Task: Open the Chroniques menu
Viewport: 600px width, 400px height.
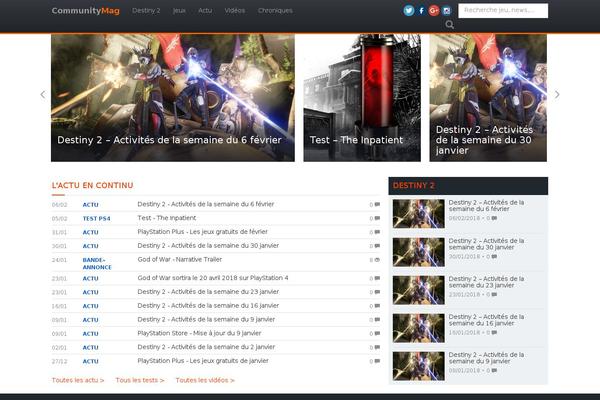Action: (x=275, y=11)
